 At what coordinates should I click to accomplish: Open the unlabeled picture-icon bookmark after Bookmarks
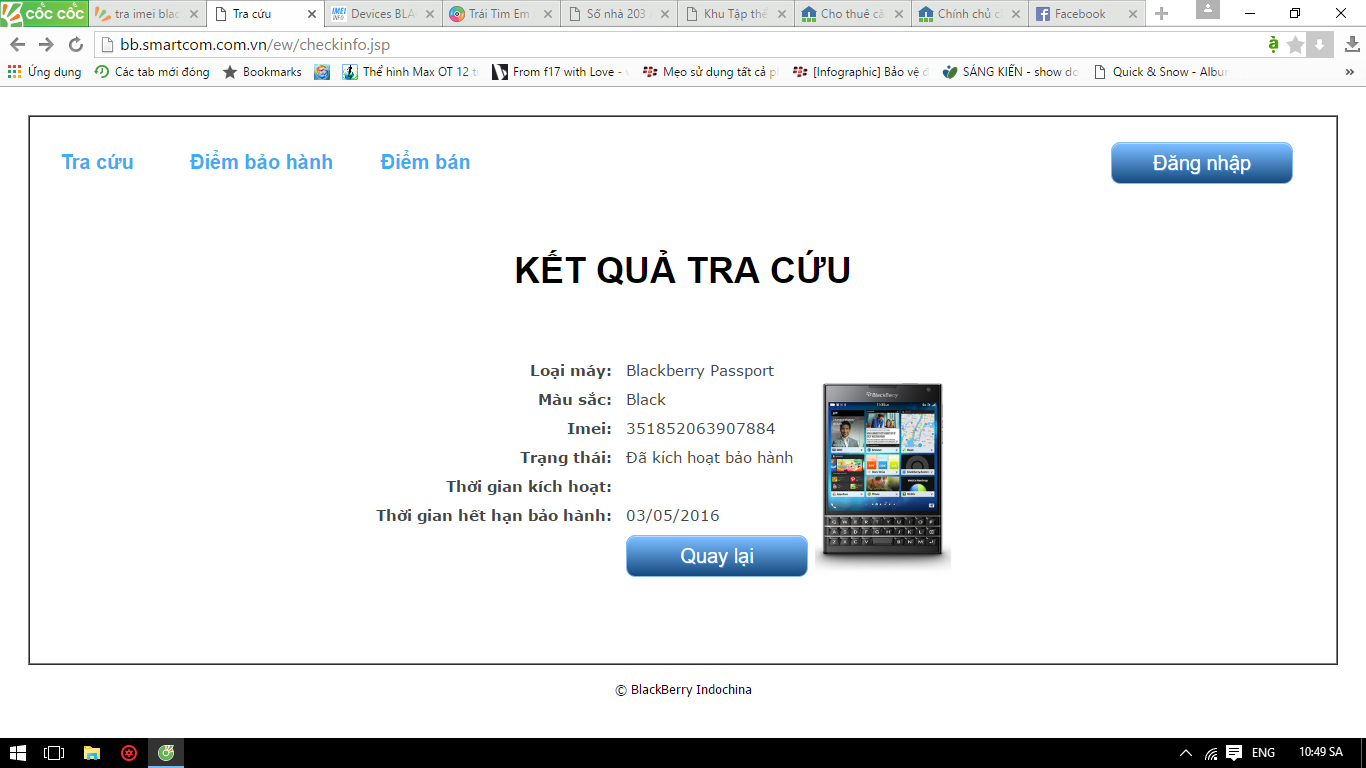click(x=322, y=72)
